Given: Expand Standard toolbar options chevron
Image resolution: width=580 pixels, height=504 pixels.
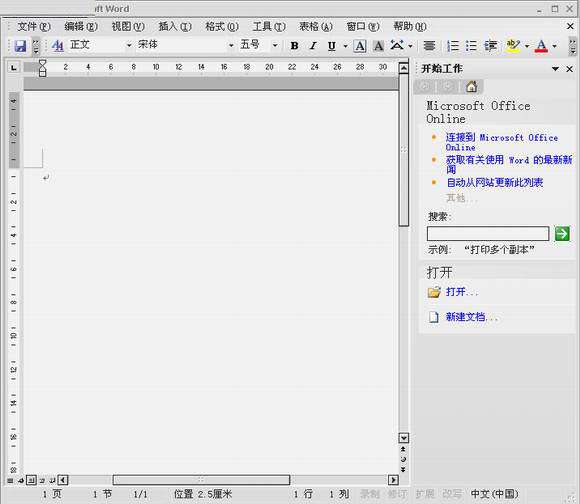Looking at the screenshot, I should (36, 46).
